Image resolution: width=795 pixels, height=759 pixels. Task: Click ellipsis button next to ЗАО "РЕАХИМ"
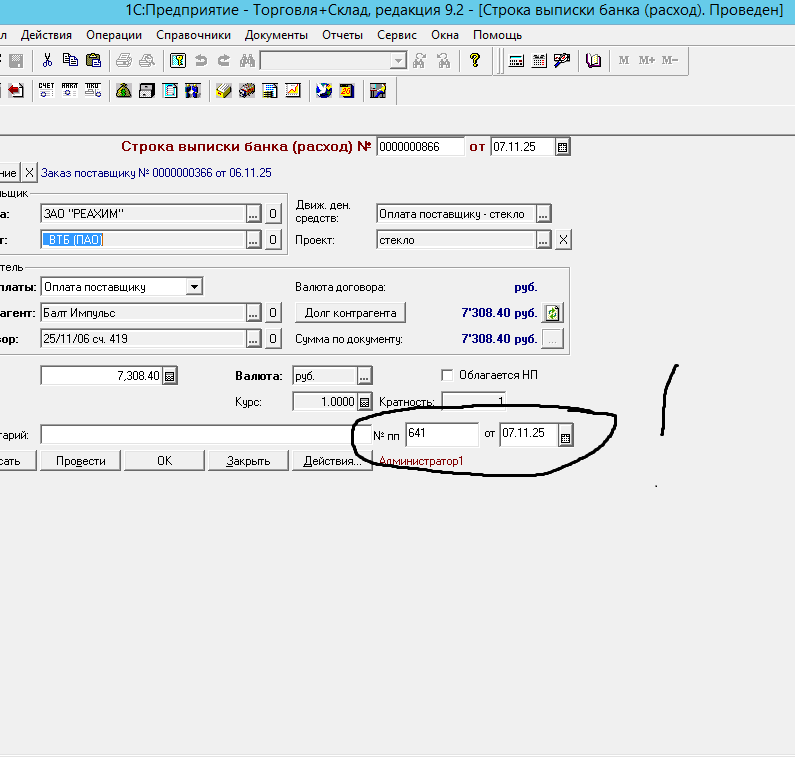[x=254, y=213]
